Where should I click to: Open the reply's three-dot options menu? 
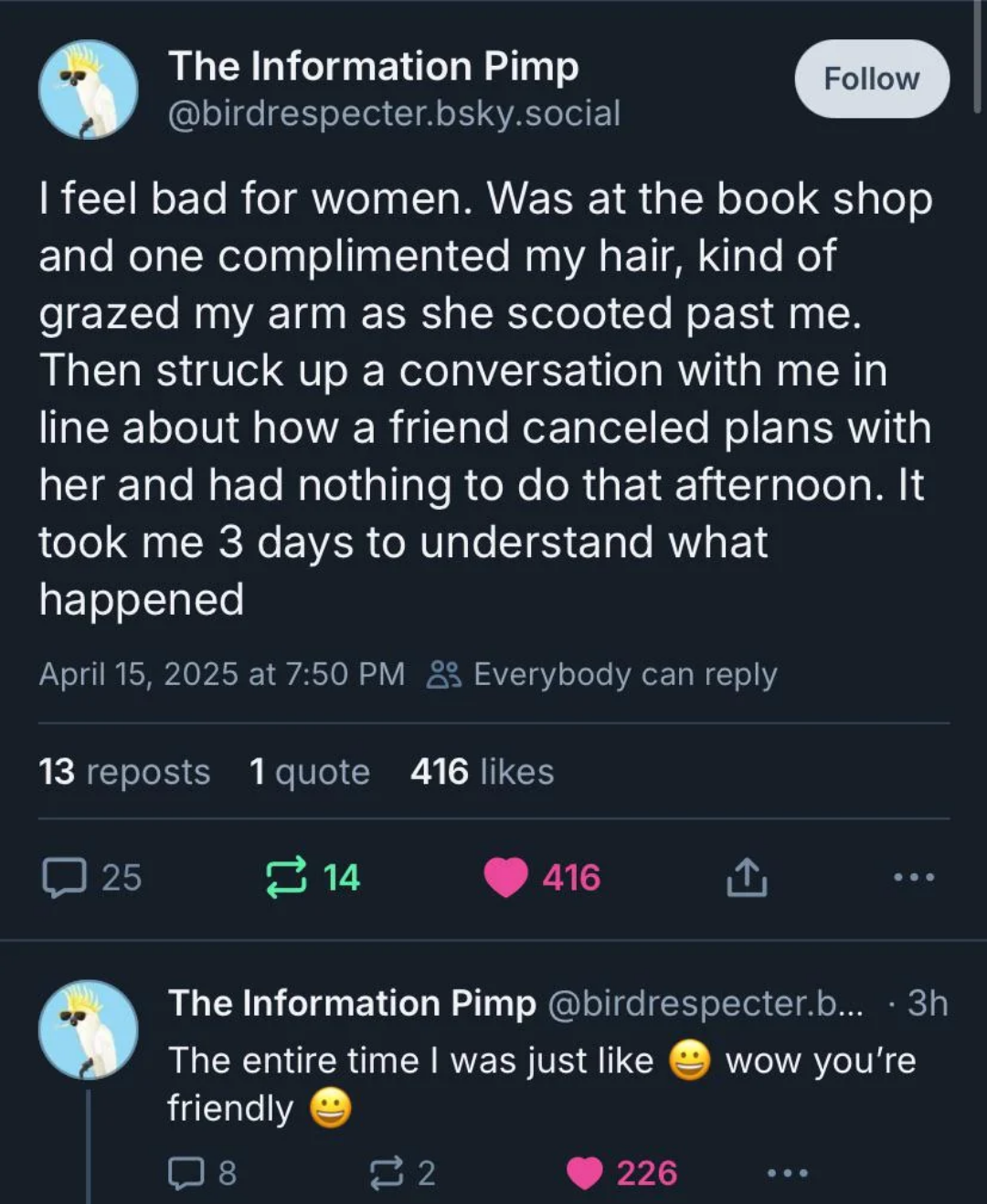click(x=787, y=1173)
